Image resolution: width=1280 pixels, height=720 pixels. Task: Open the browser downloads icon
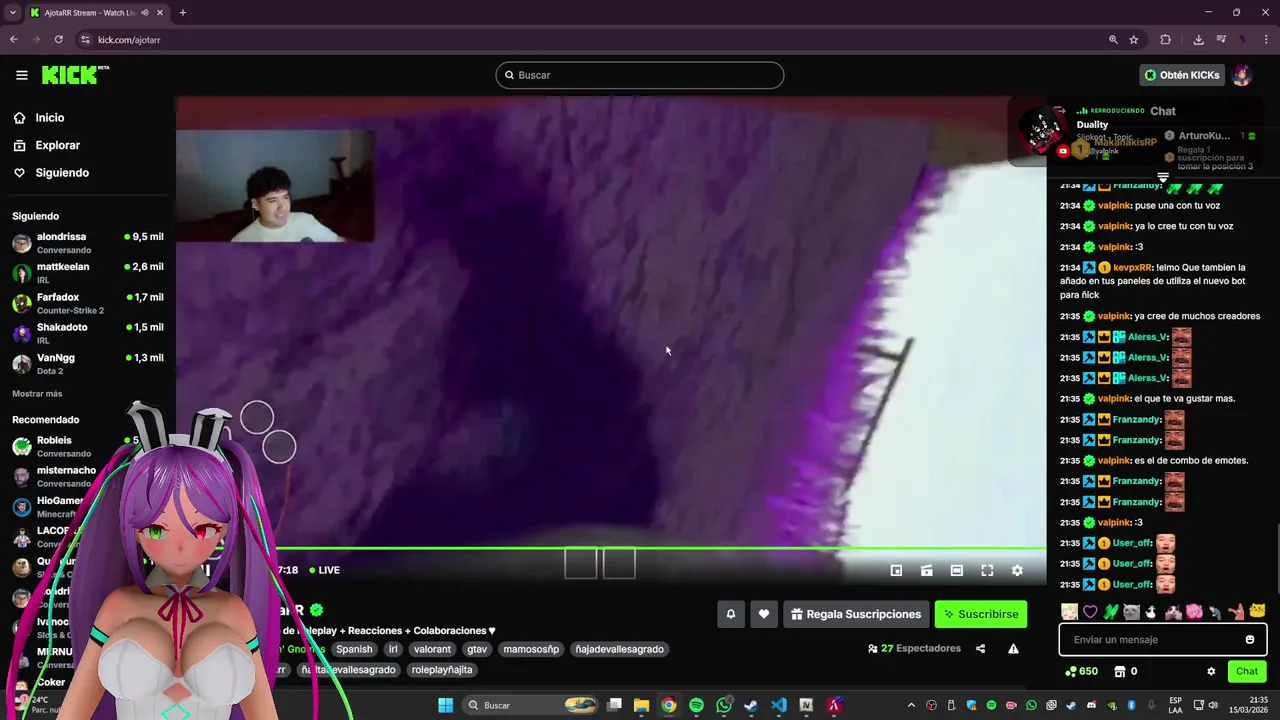pyautogui.click(x=1198, y=39)
